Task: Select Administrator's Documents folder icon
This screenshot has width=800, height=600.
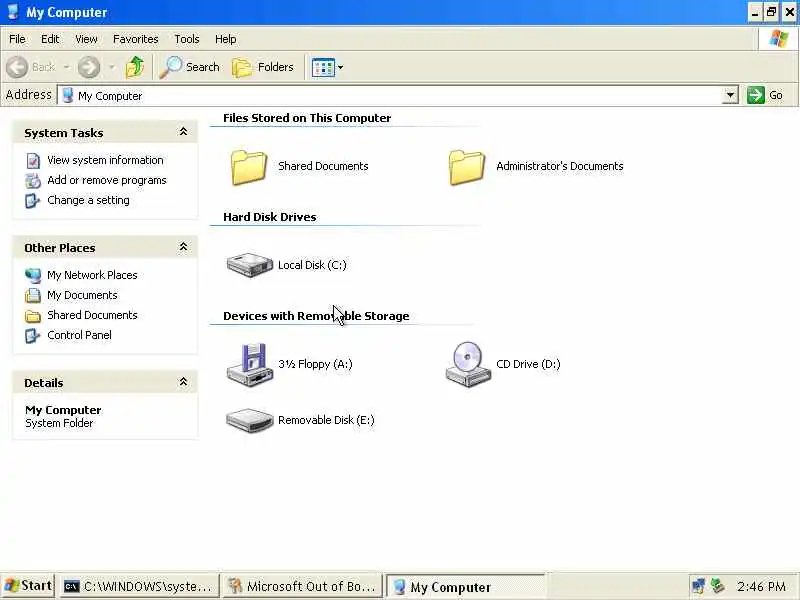Action: tap(467, 167)
